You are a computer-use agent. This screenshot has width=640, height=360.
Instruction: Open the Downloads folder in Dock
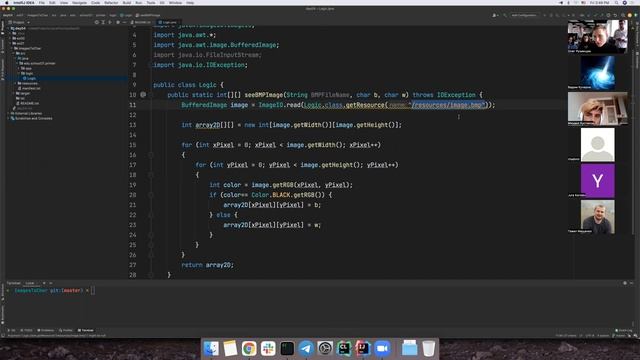tap(409, 348)
